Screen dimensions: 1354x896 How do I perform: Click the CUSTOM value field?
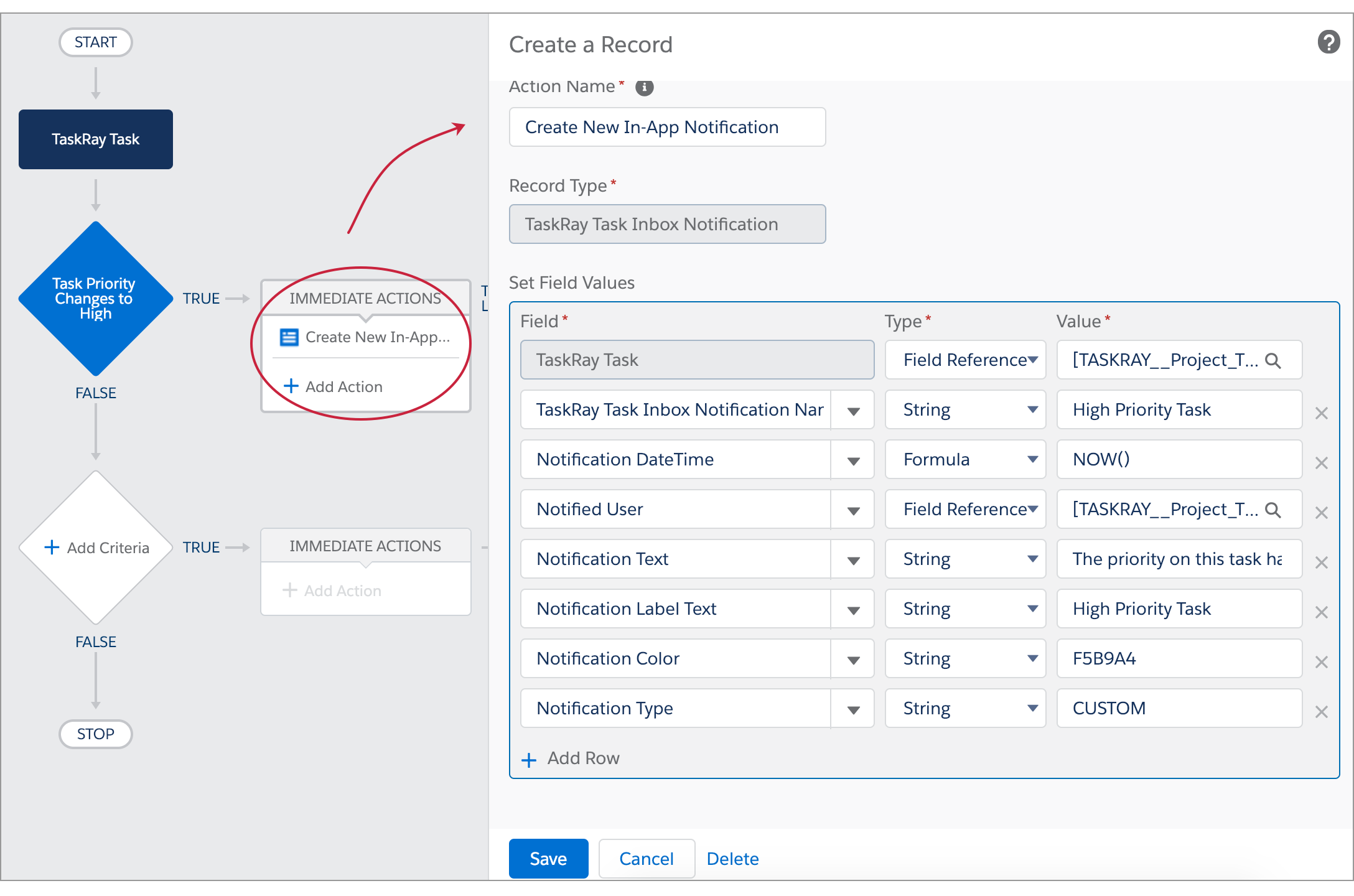[1179, 708]
